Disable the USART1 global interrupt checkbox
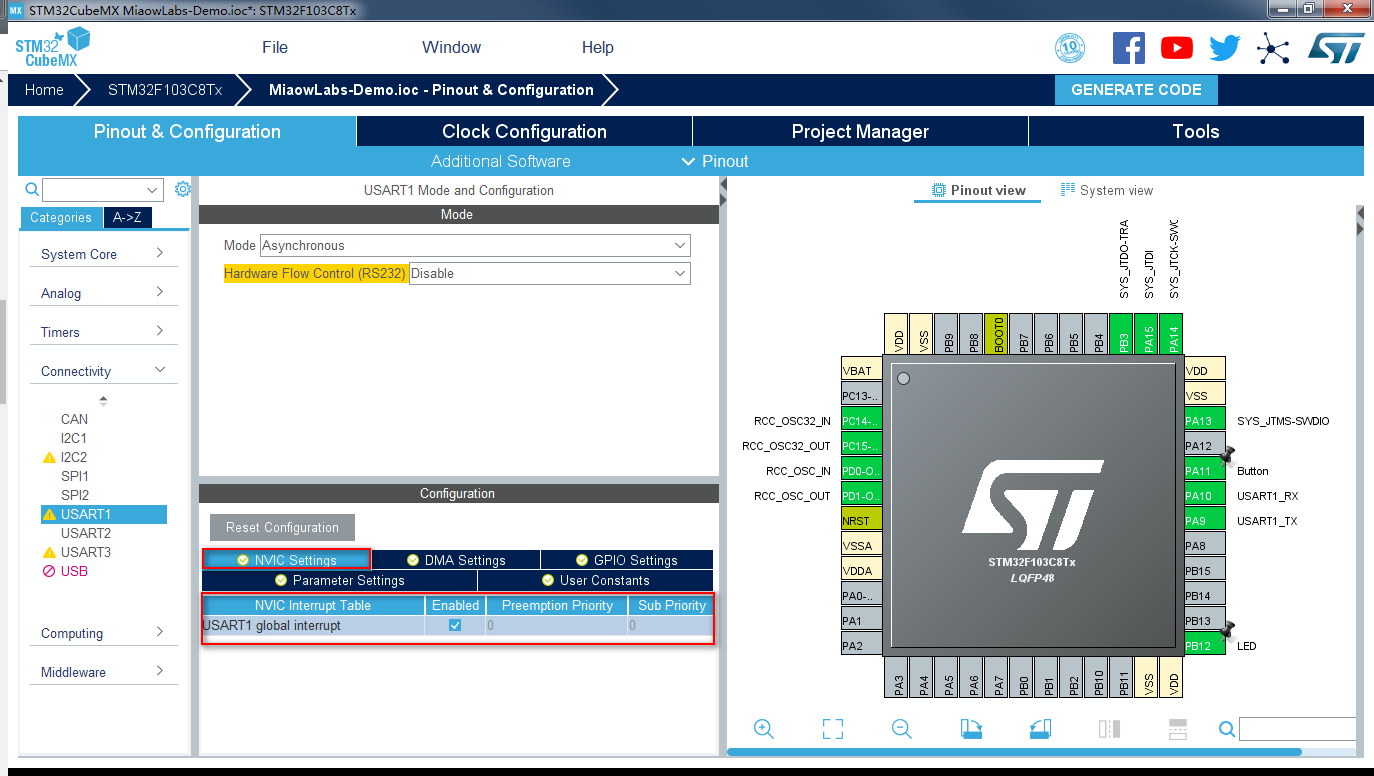1374x776 pixels. (455, 625)
